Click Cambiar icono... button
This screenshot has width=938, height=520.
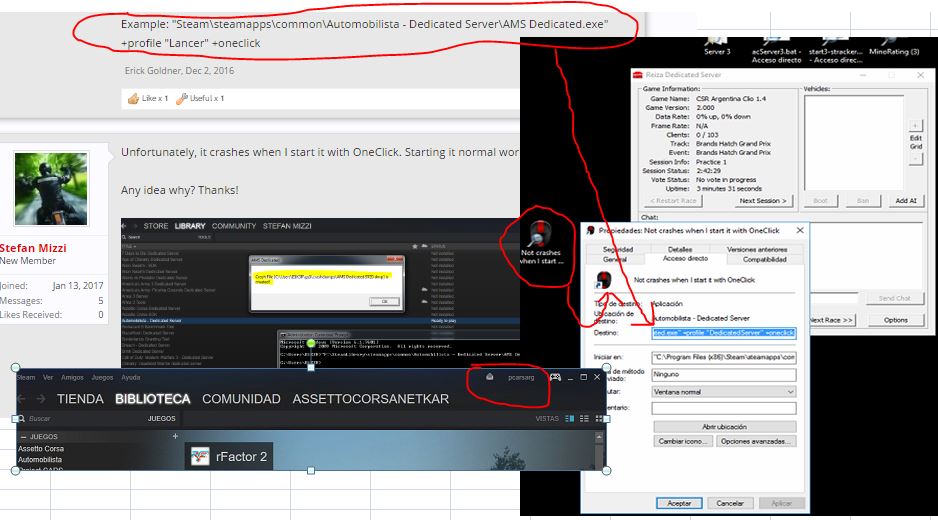[x=683, y=441]
